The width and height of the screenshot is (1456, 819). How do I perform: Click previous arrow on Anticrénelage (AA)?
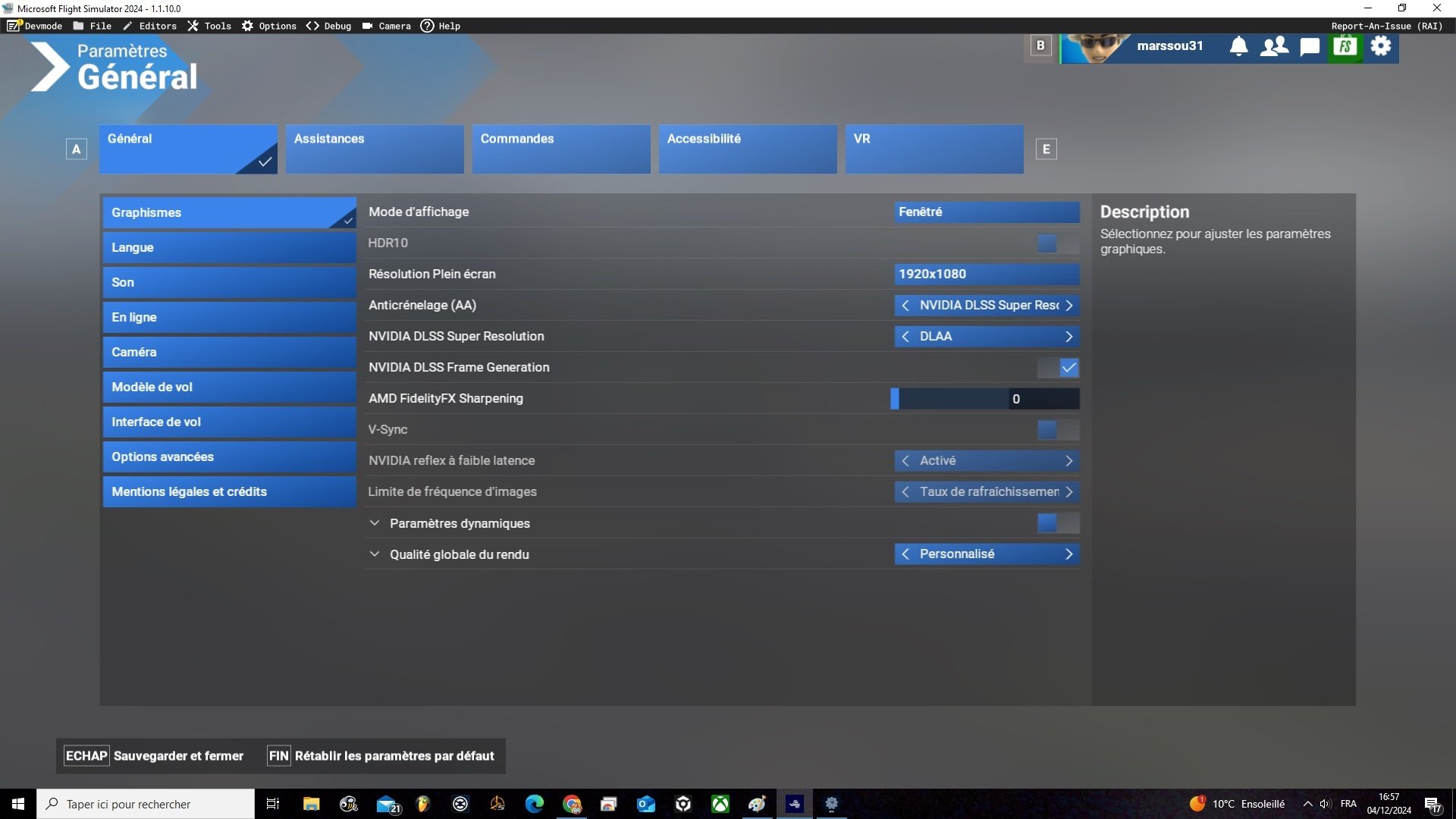905,306
